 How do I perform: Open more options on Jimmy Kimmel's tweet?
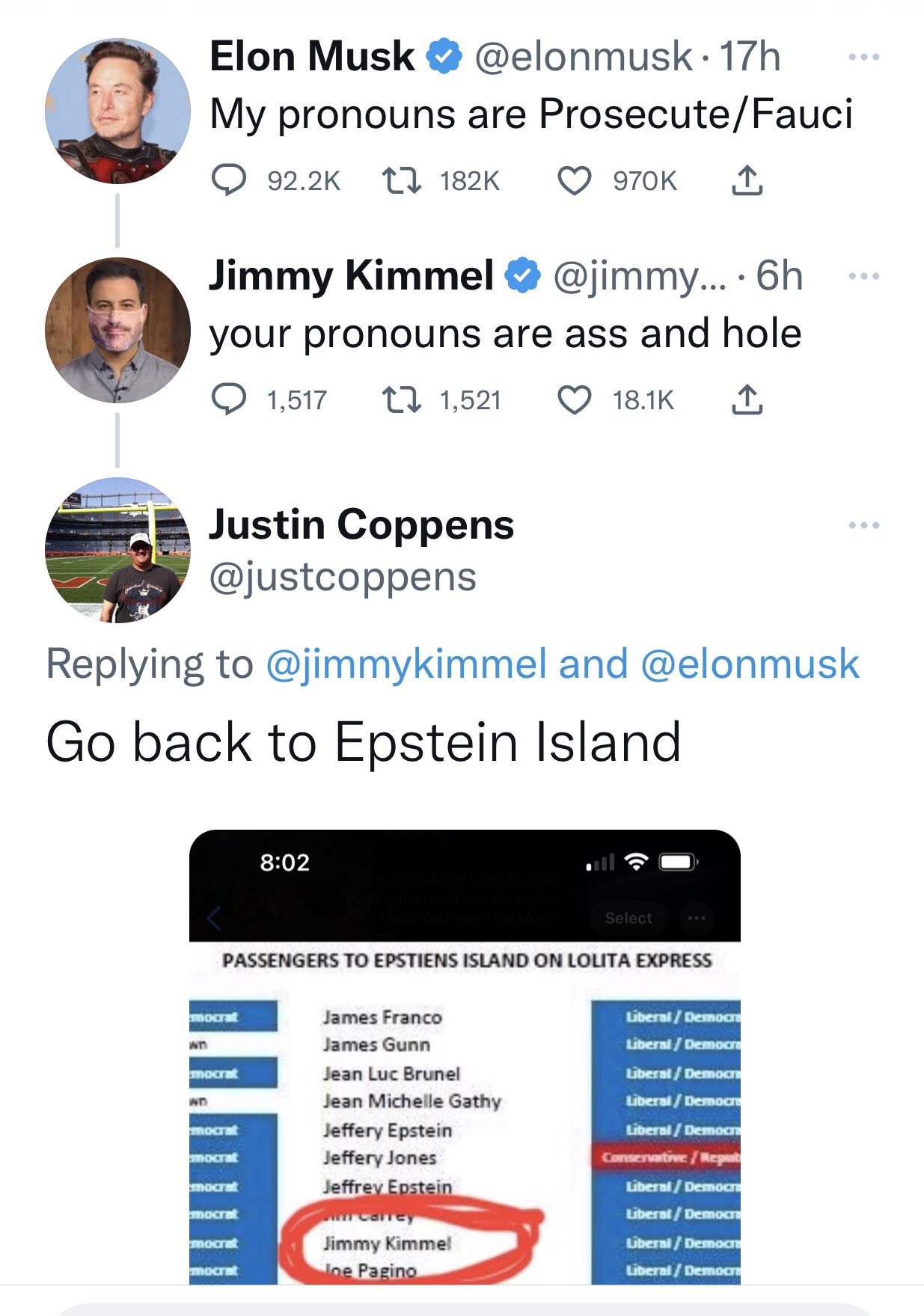pos(864,276)
